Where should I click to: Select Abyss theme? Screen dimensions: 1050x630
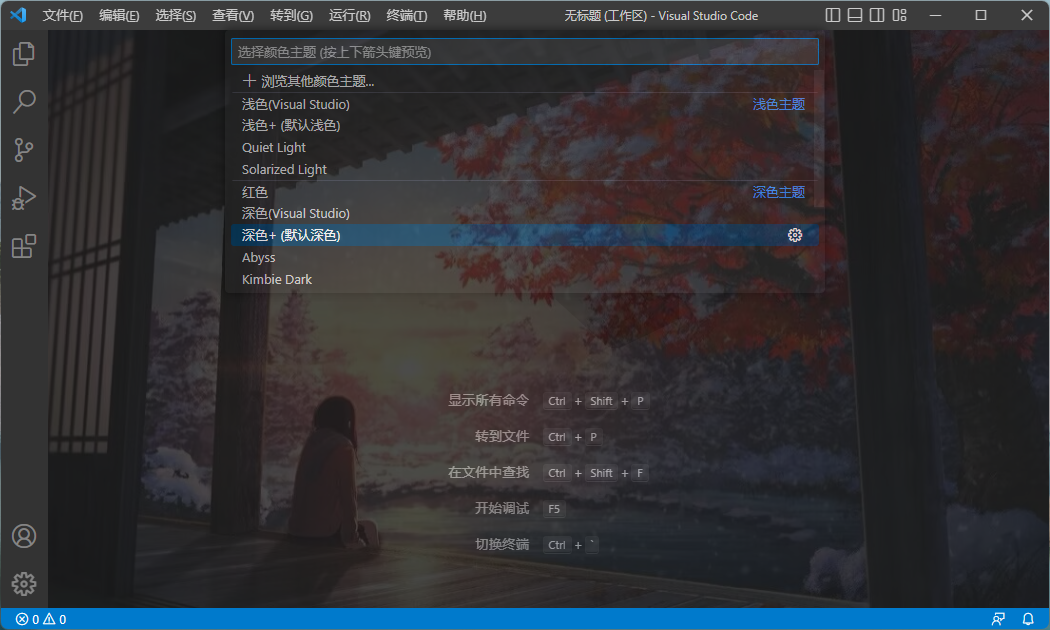(x=524, y=257)
